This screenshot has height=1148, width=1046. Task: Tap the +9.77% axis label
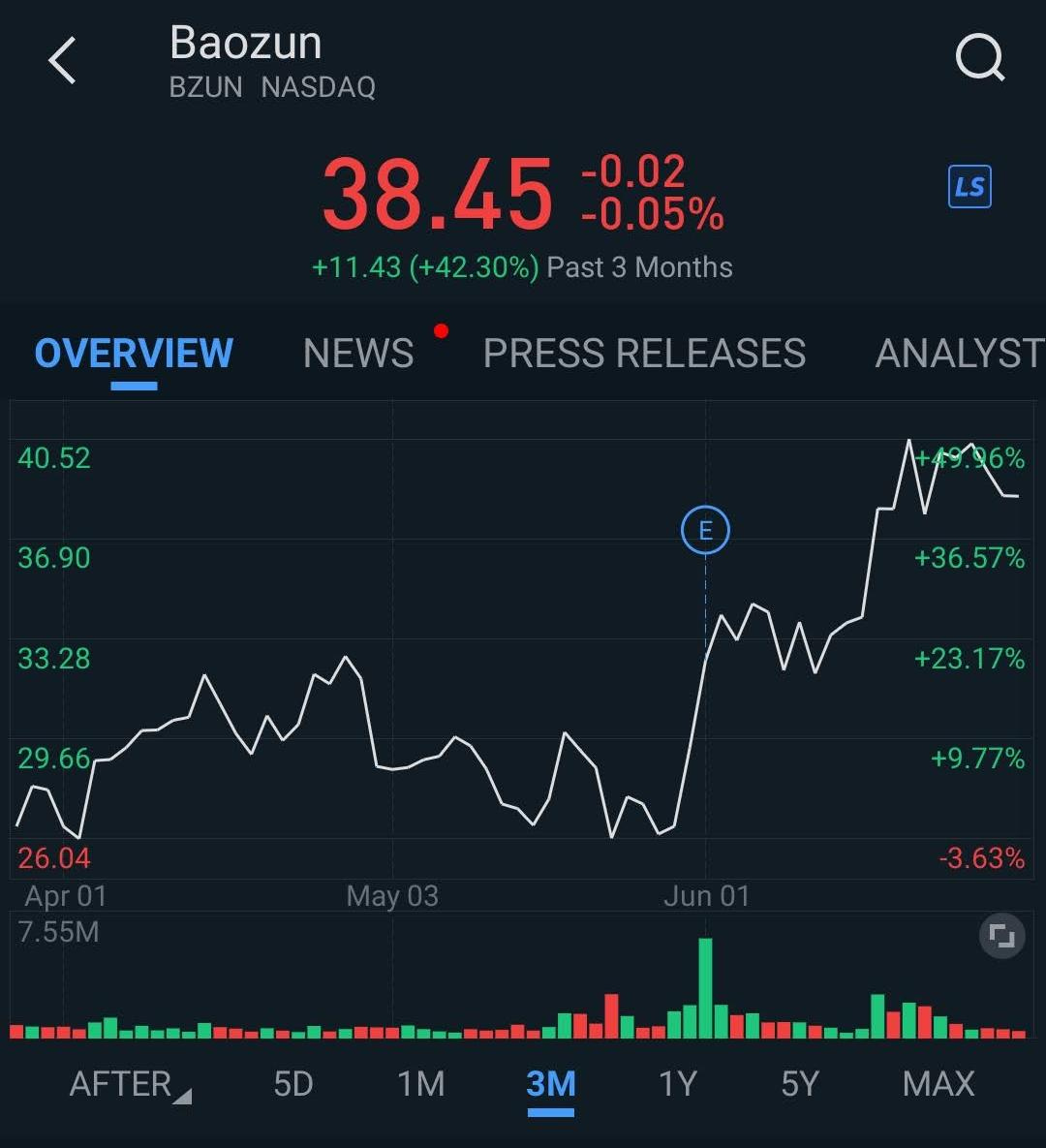977,758
